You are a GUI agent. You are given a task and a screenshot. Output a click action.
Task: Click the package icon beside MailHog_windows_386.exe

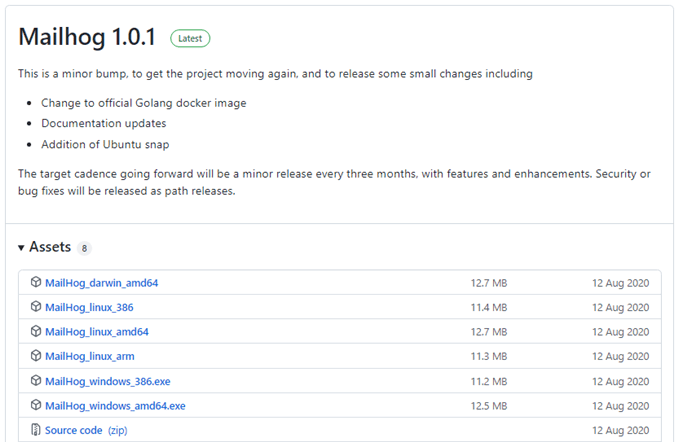coord(36,381)
